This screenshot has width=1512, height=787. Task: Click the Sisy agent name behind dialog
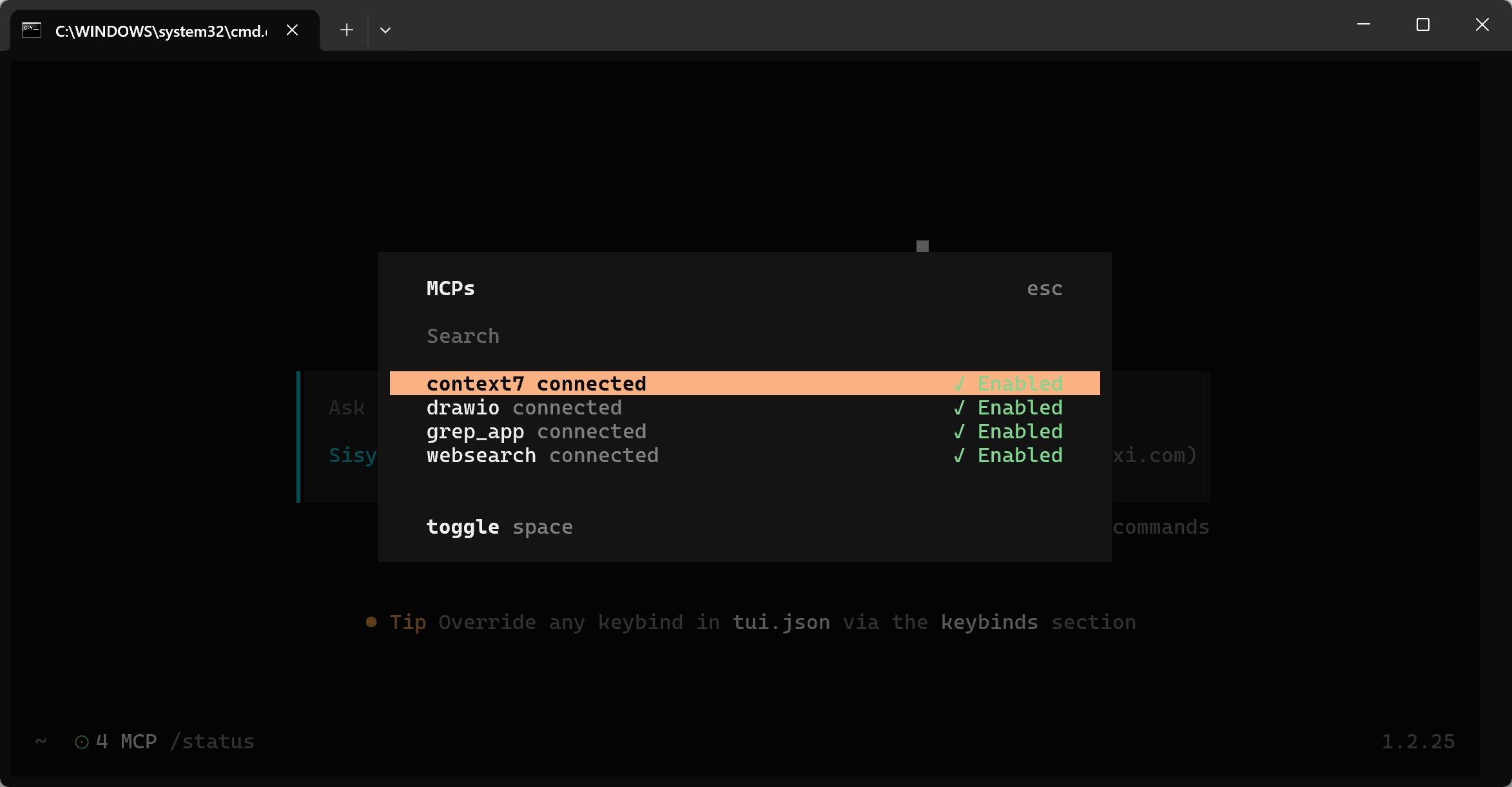click(353, 455)
